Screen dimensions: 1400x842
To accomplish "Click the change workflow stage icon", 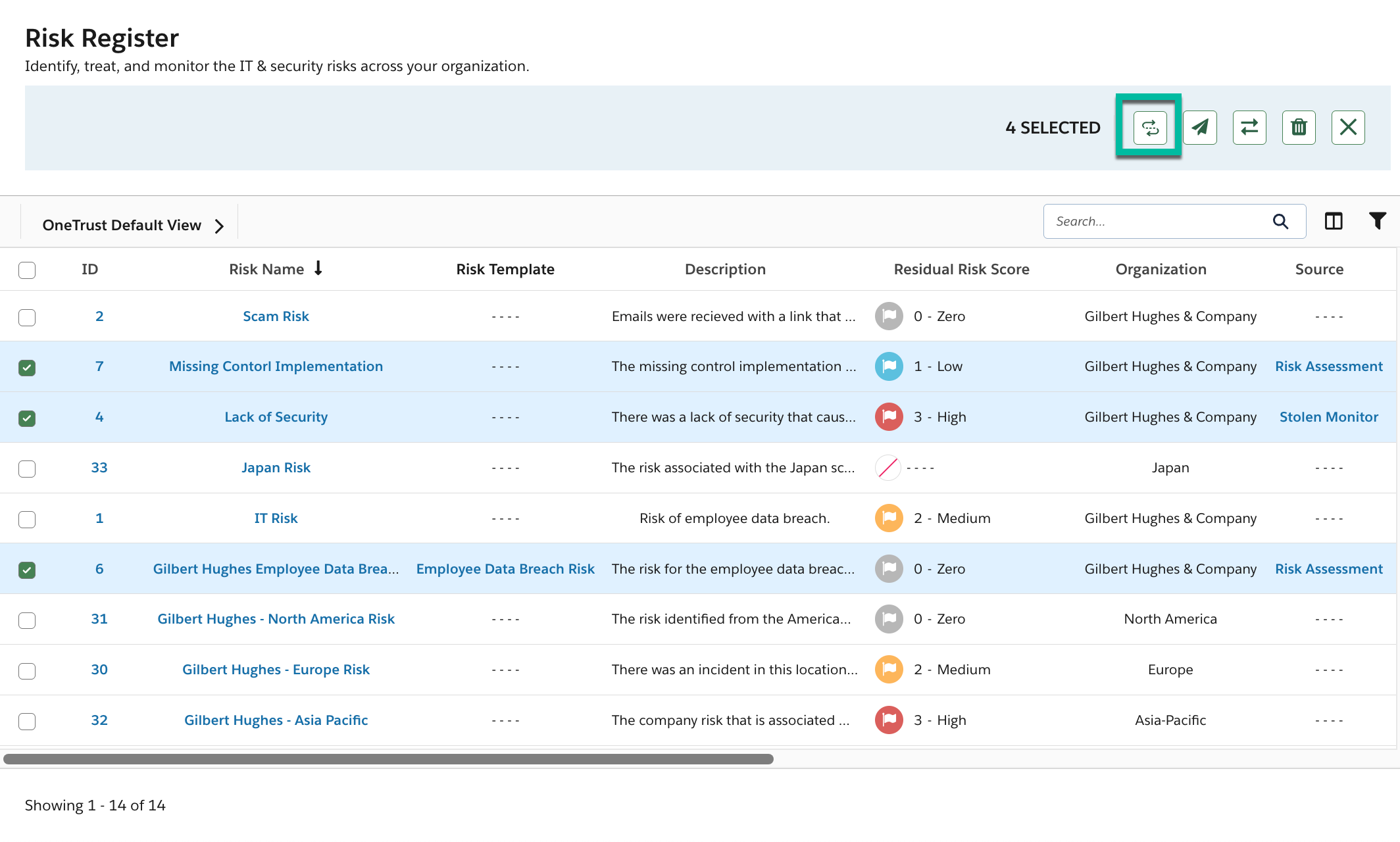I will [1150, 127].
